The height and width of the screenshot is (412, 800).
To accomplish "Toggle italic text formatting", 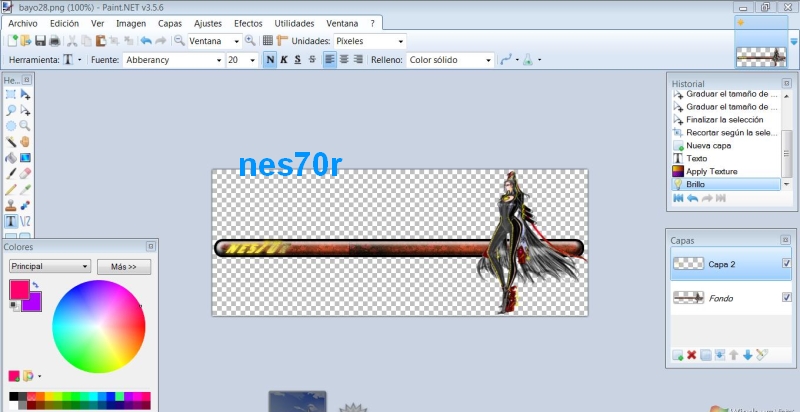I will (x=284, y=60).
